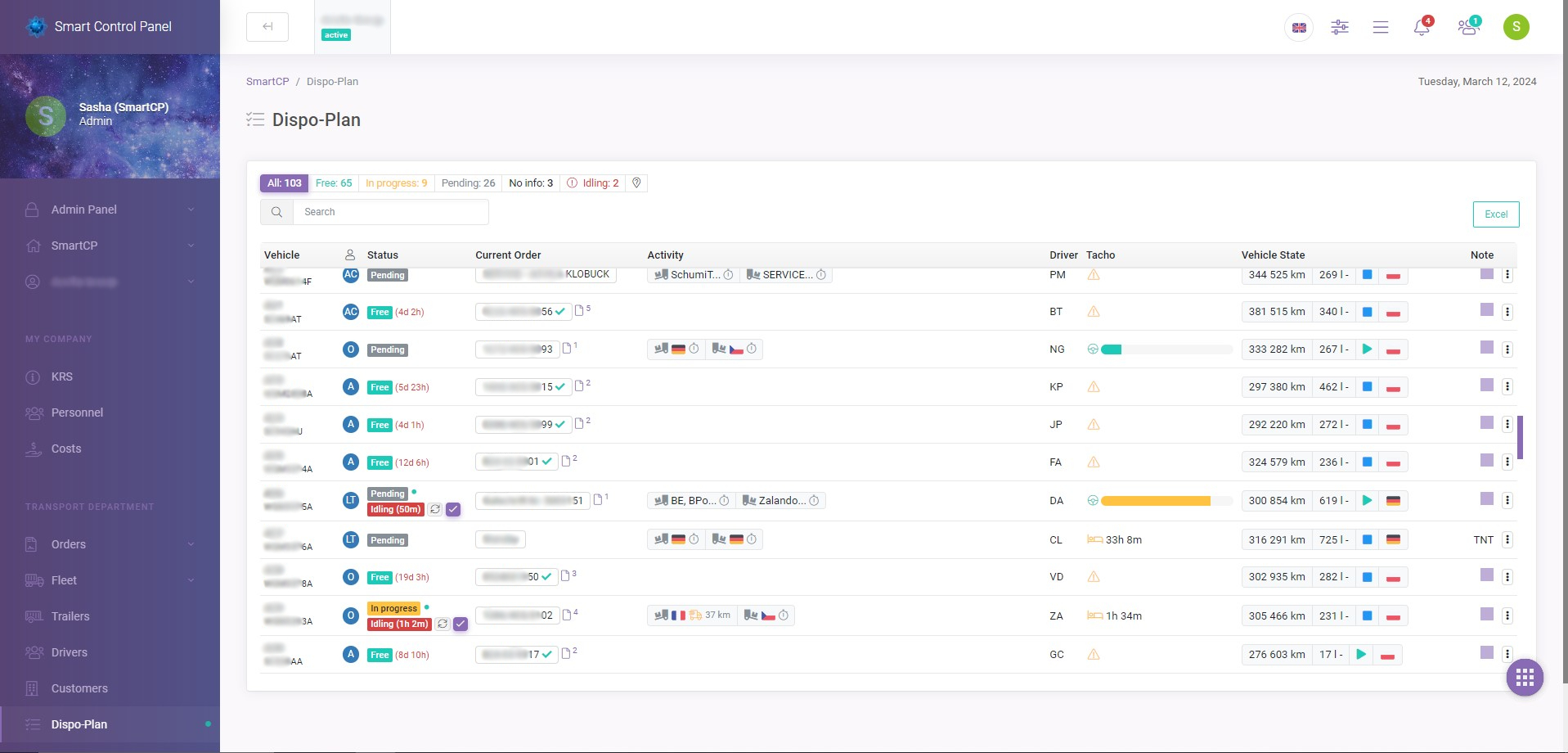
Task: Click the Excel export button
Action: pyautogui.click(x=1495, y=214)
